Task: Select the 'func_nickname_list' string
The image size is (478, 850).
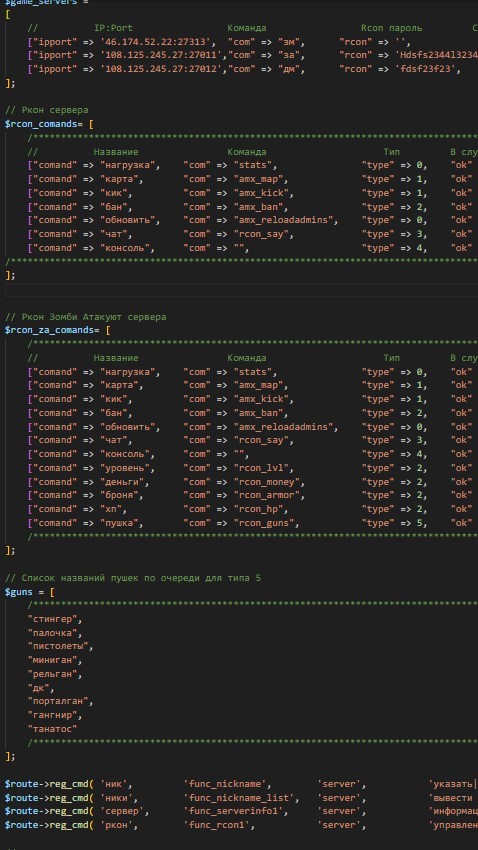Action: (238, 798)
